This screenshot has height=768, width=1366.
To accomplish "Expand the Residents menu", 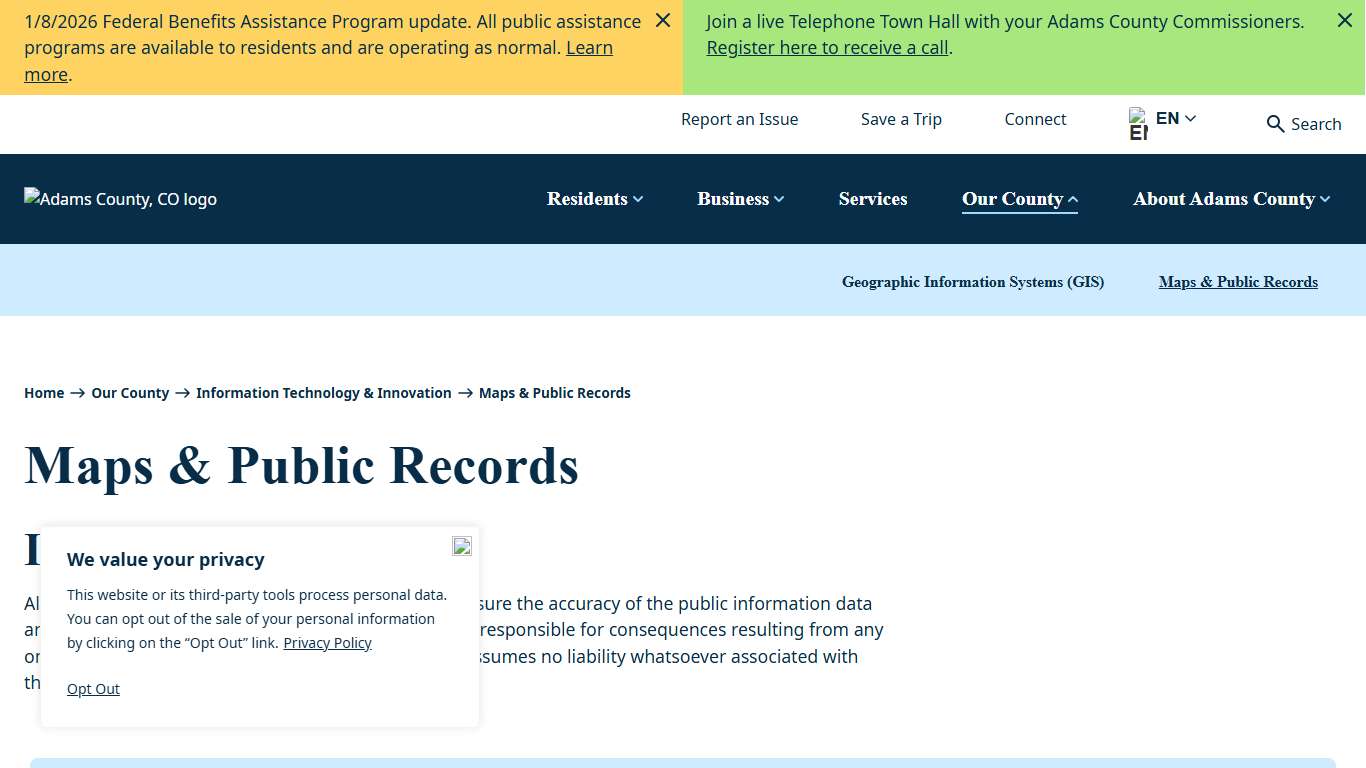I will click(588, 199).
